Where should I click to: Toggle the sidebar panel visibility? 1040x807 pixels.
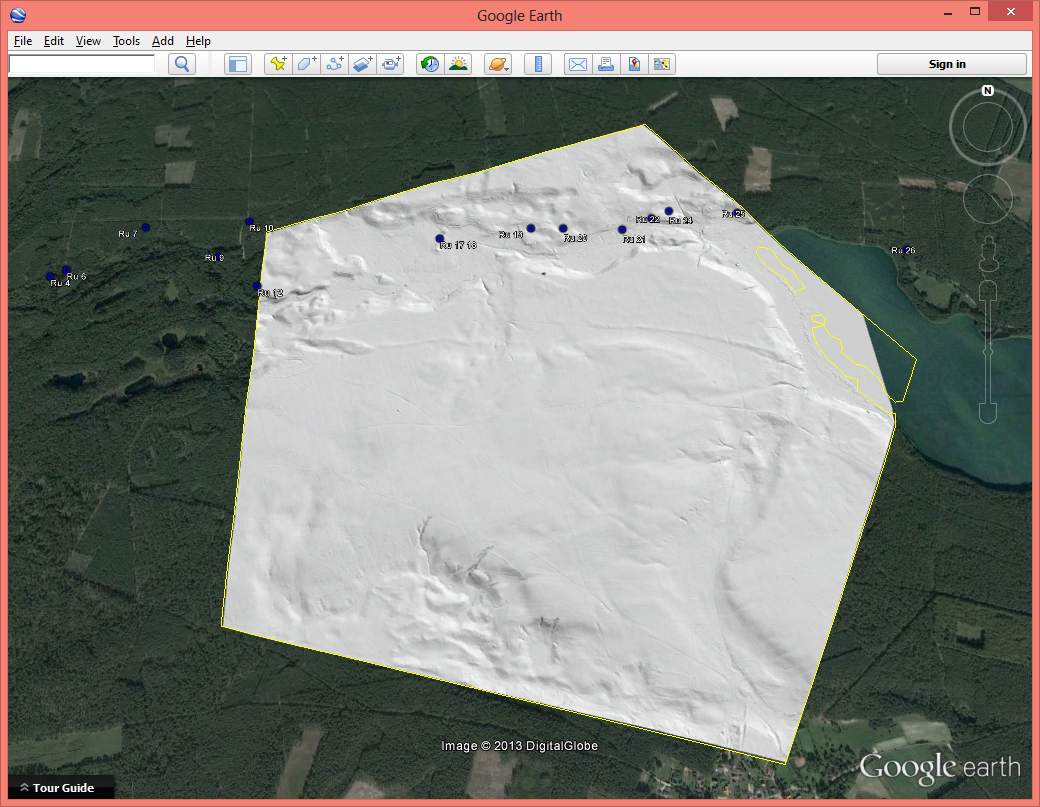237,64
